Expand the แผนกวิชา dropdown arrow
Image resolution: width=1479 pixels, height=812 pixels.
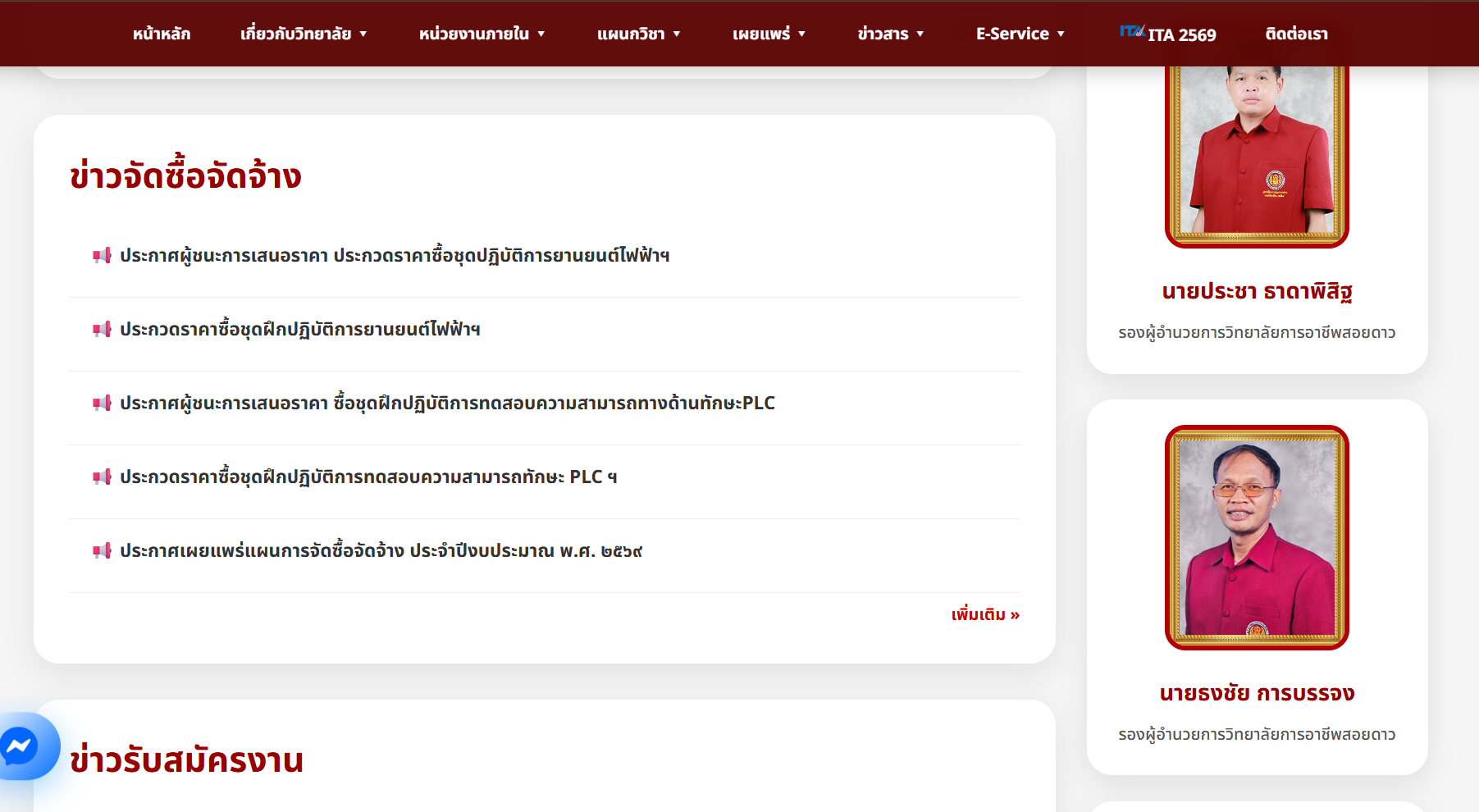tap(677, 34)
